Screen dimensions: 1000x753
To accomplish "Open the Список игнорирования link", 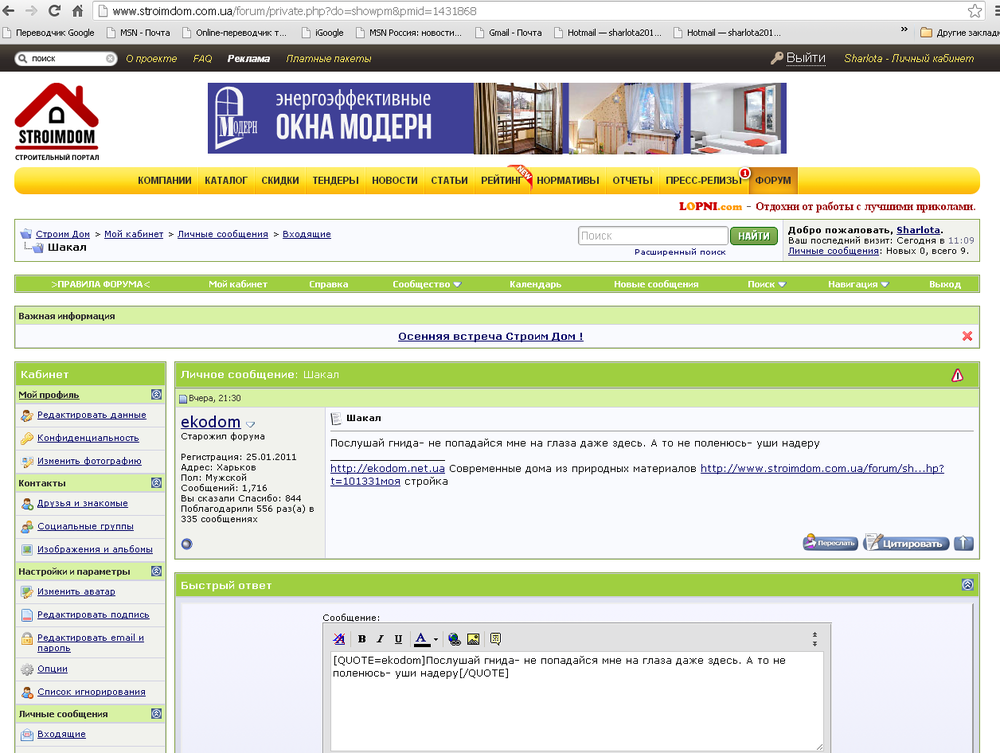I will [x=91, y=692].
